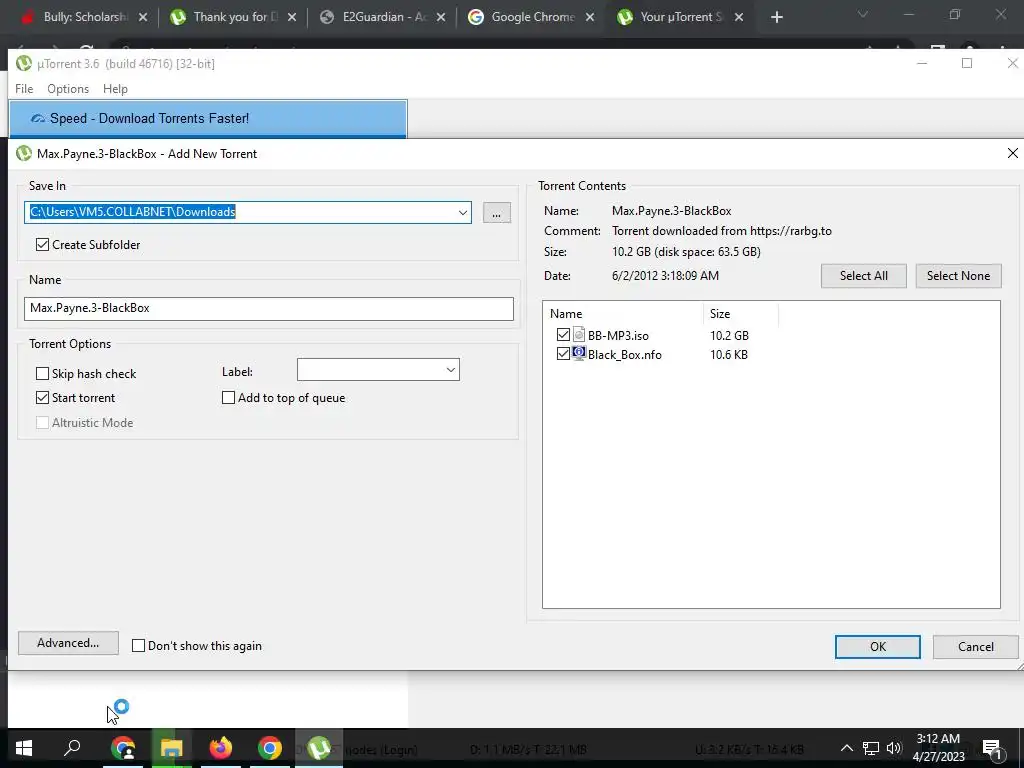Close the E2Guardian browser tab

441,18
